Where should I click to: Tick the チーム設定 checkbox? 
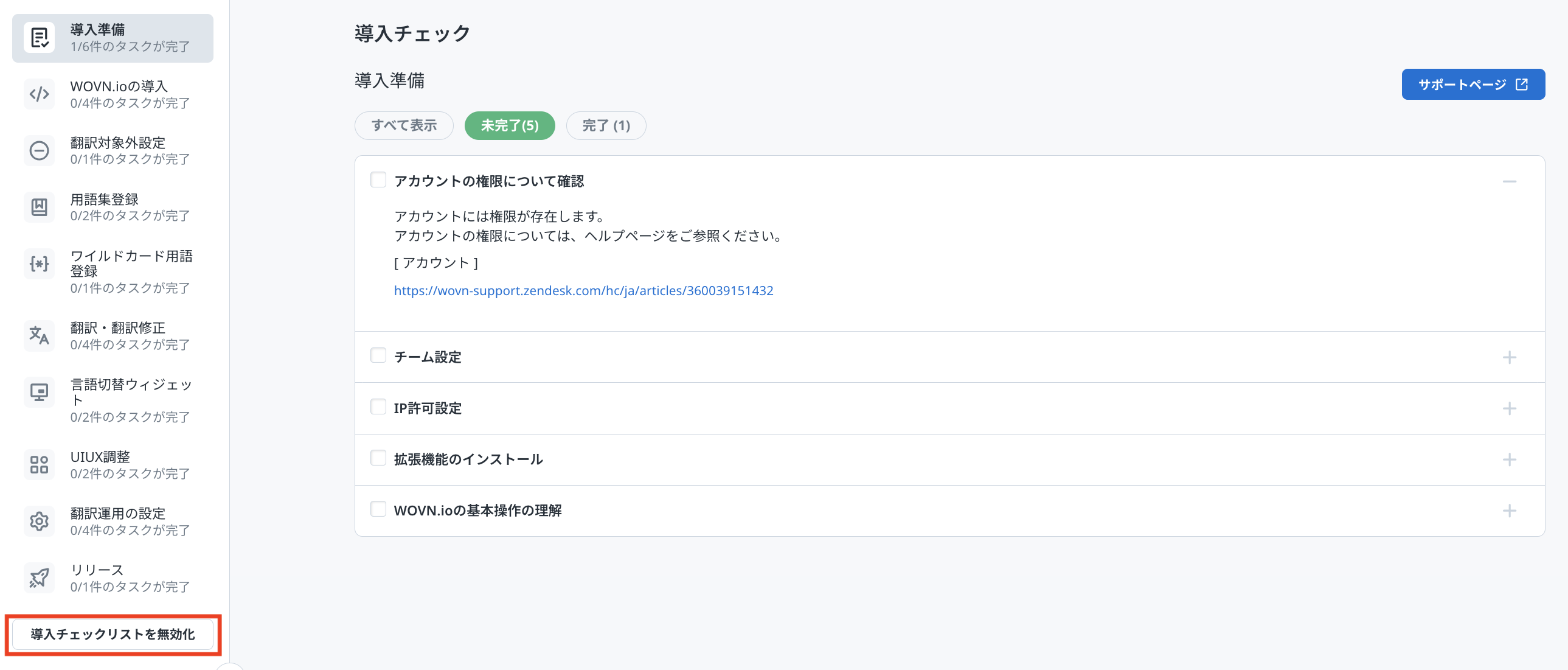[x=378, y=356]
